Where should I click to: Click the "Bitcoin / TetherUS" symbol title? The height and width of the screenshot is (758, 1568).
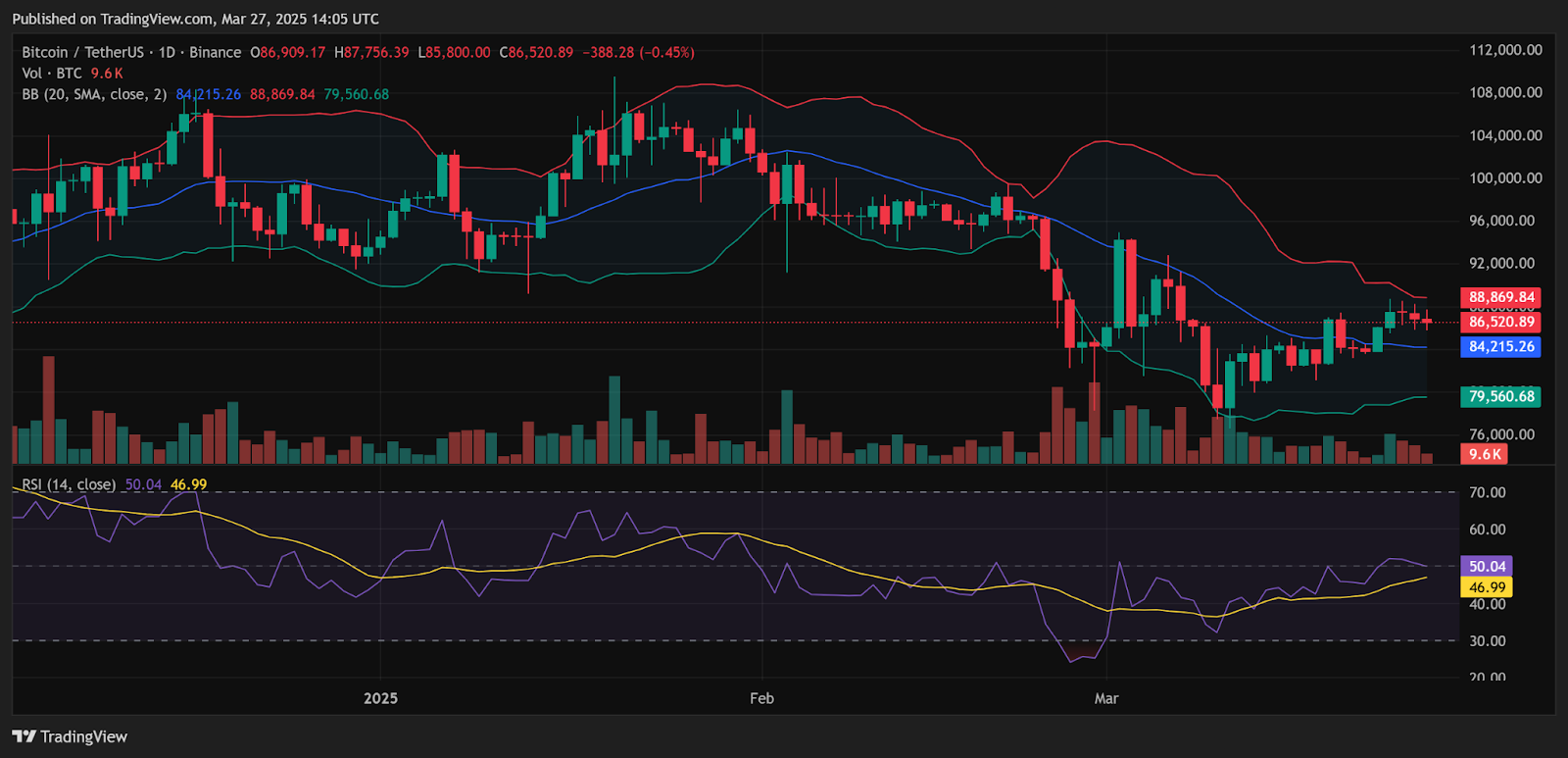pos(83,52)
